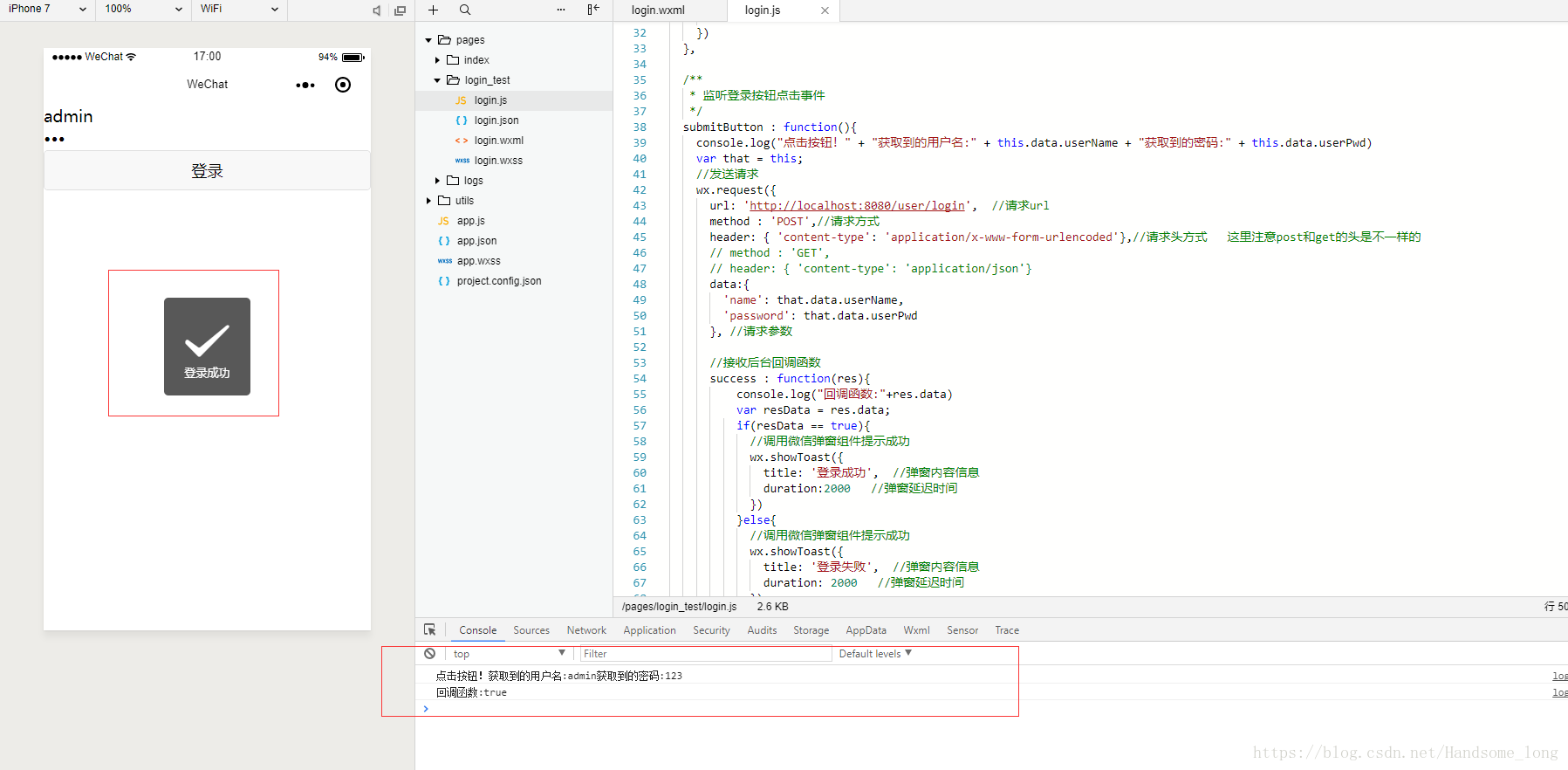The image size is (1568, 770).
Task: Expand the logs folder
Action: click(437, 181)
